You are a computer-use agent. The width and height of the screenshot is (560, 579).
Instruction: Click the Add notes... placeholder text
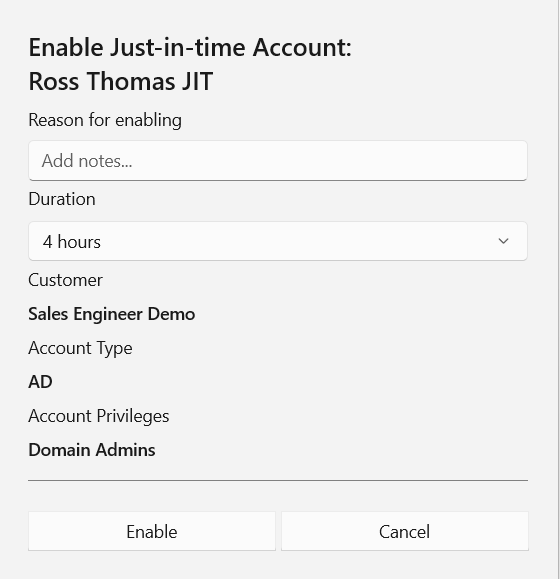[87, 161]
